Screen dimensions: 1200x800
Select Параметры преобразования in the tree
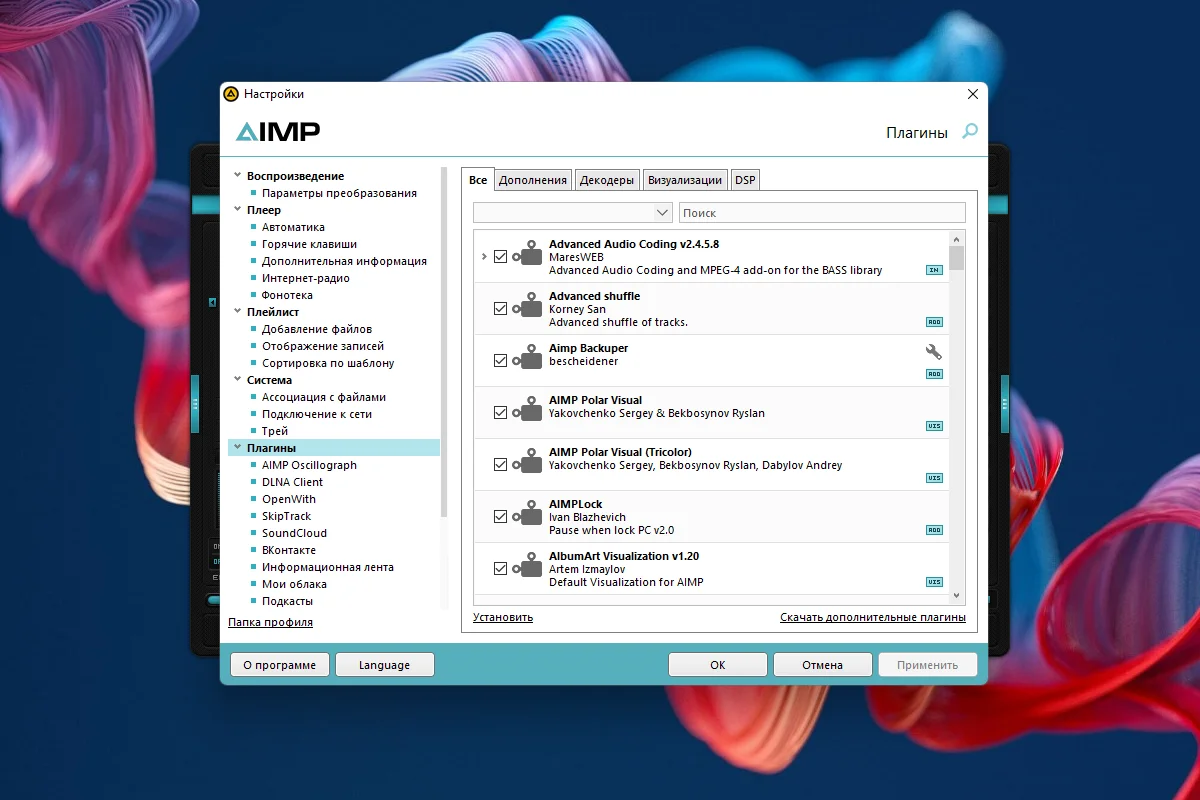[x=339, y=193]
